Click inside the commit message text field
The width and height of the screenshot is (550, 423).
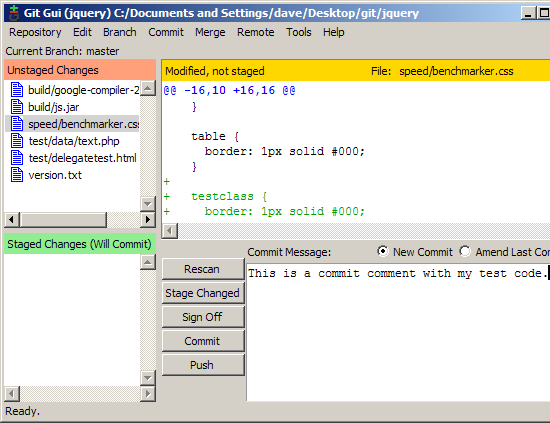pos(398,332)
